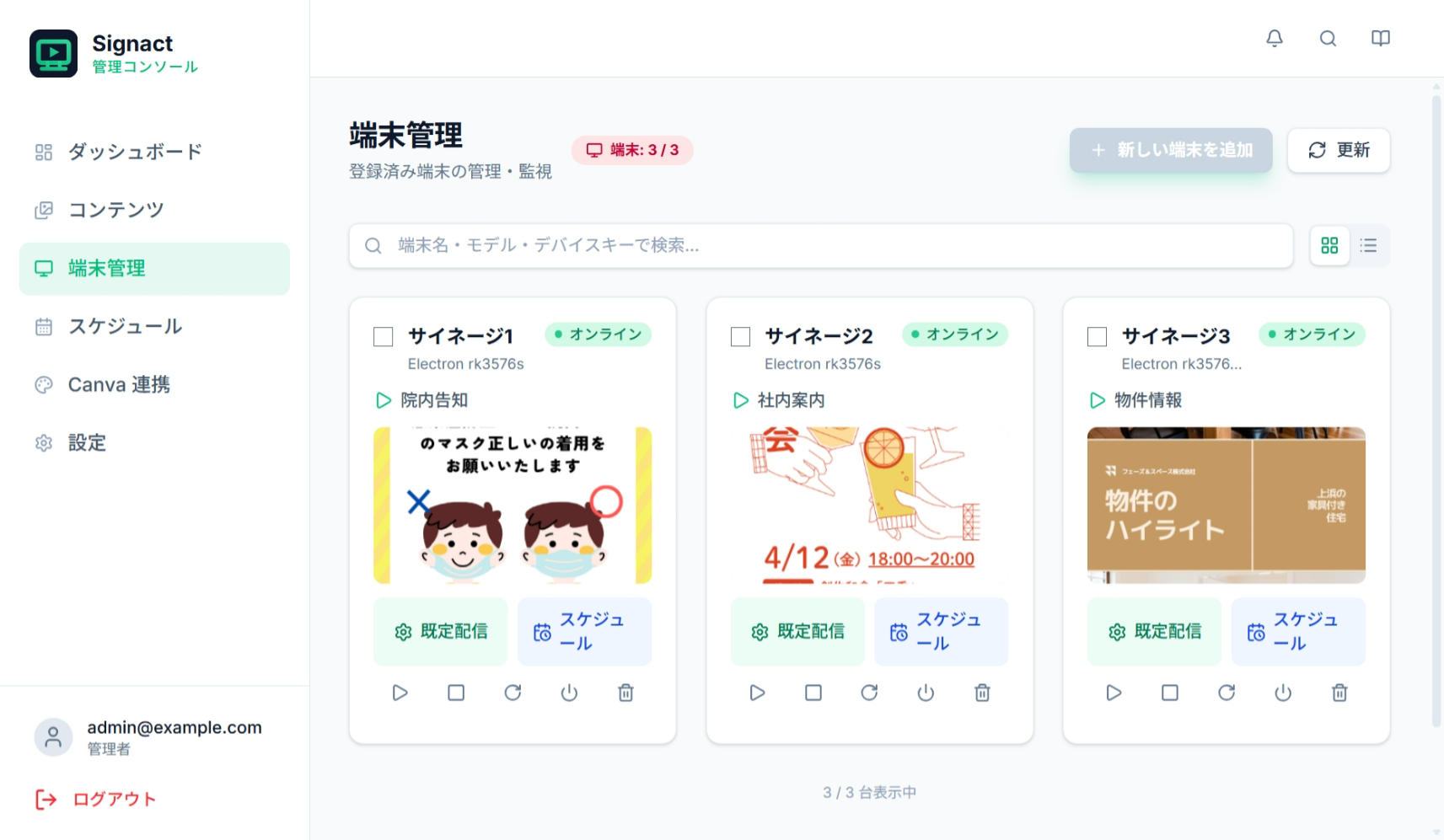Power off サイネージ3
Image resolution: width=1444 pixels, height=840 pixels.
[x=1283, y=693]
